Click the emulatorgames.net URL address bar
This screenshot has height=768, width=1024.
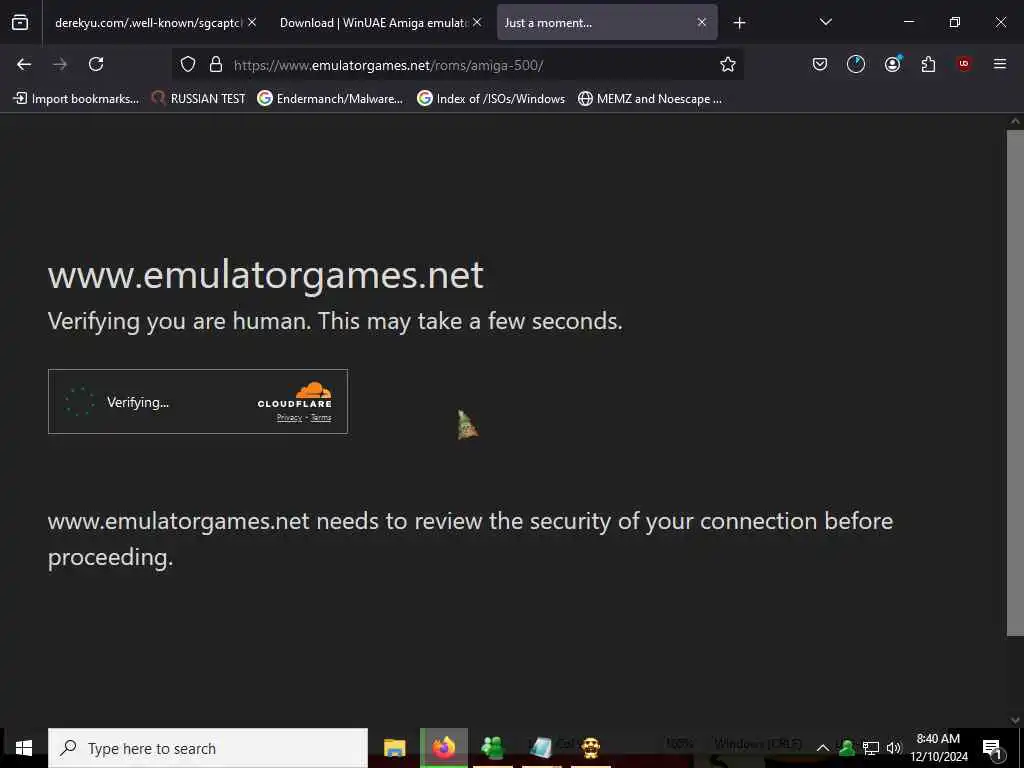pyautogui.click(x=457, y=65)
